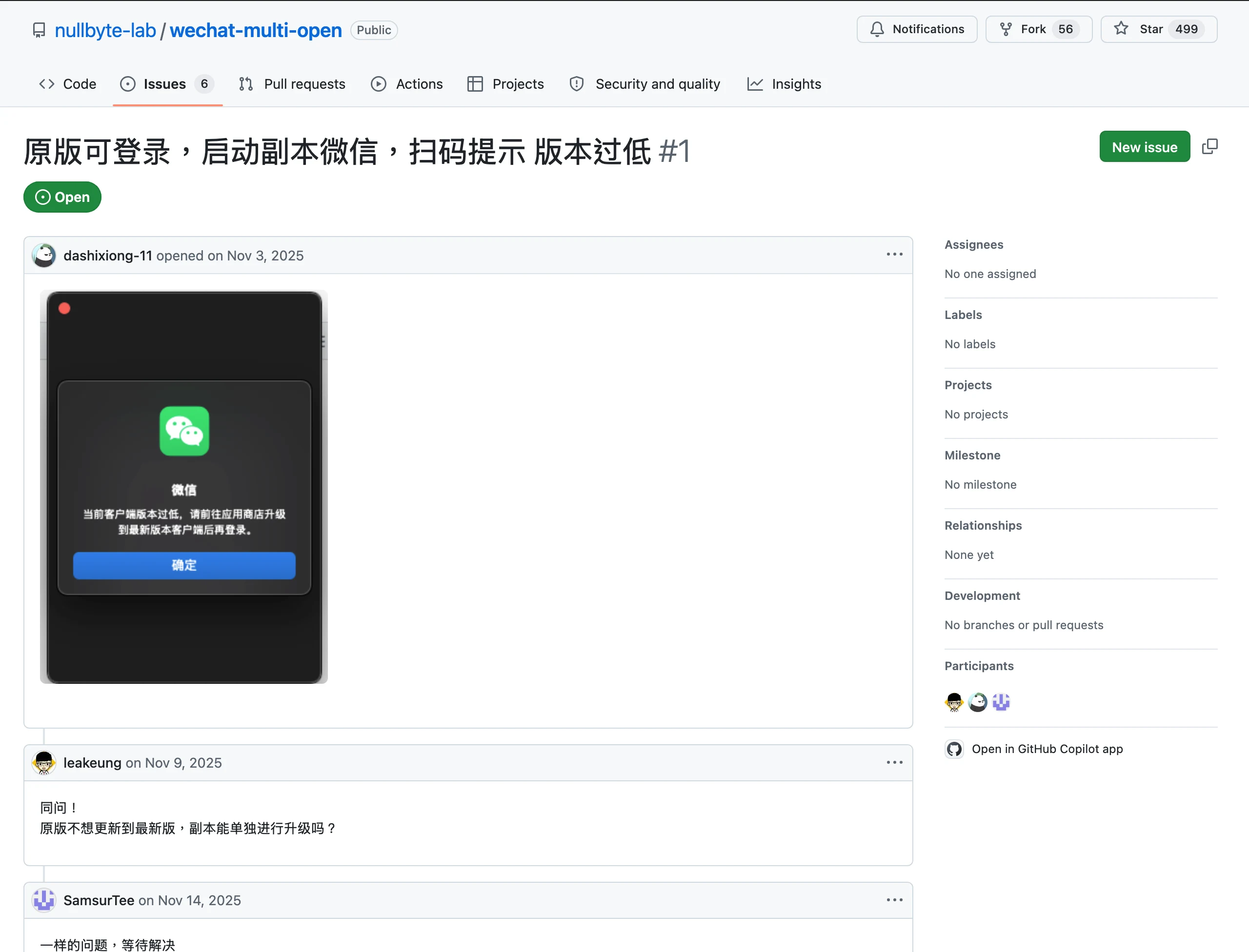This screenshot has height=952, width=1249.
Task: Click SamsurTee's avatar in the comment header
Action: pos(43,900)
